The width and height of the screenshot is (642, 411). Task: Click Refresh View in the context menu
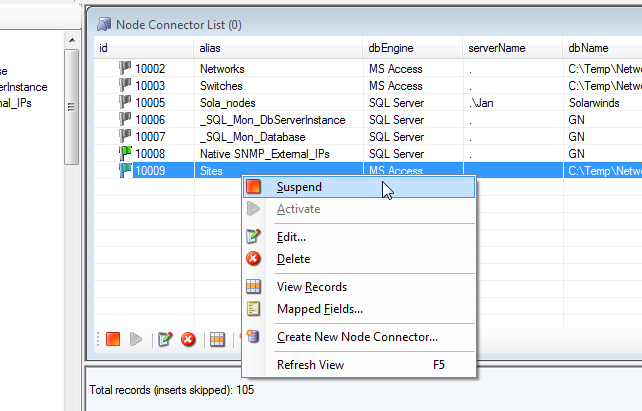coord(310,365)
